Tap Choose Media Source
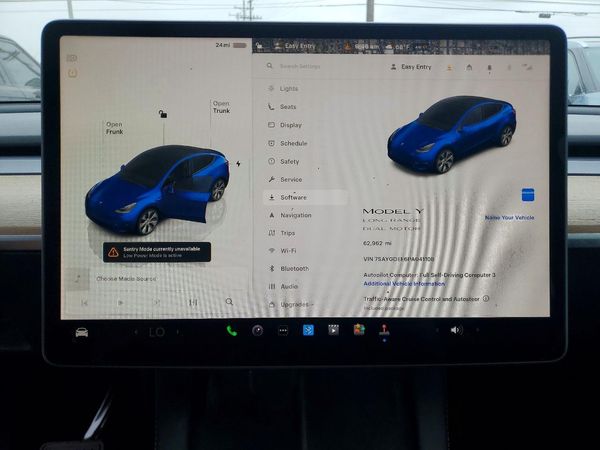The width and height of the screenshot is (600, 450). click(126, 279)
